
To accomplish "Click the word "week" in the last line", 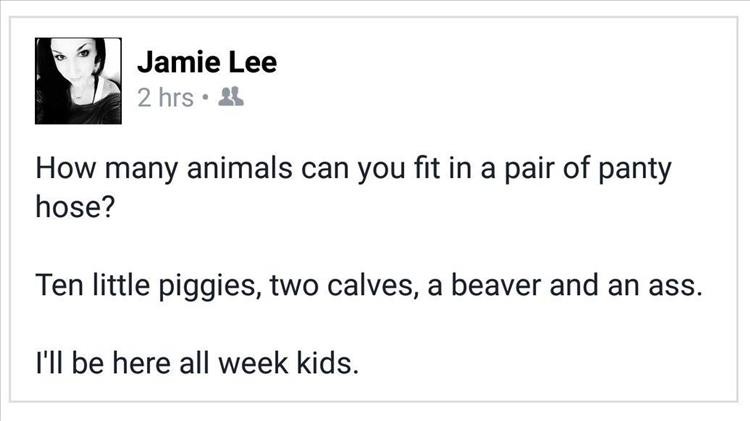I will 253,363.
